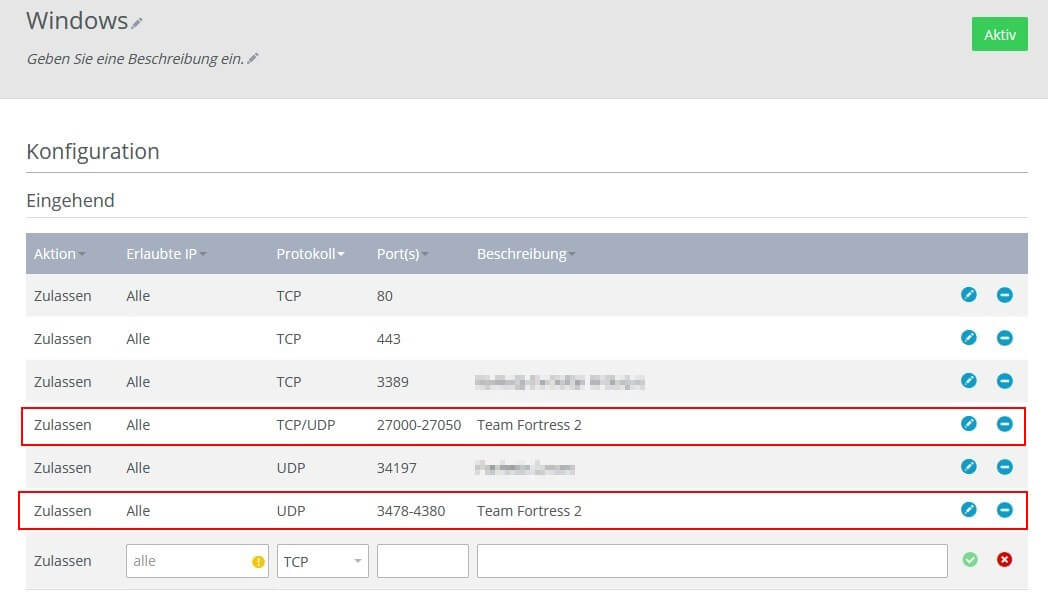Sort by the Port(s) column header

coord(402,254)
